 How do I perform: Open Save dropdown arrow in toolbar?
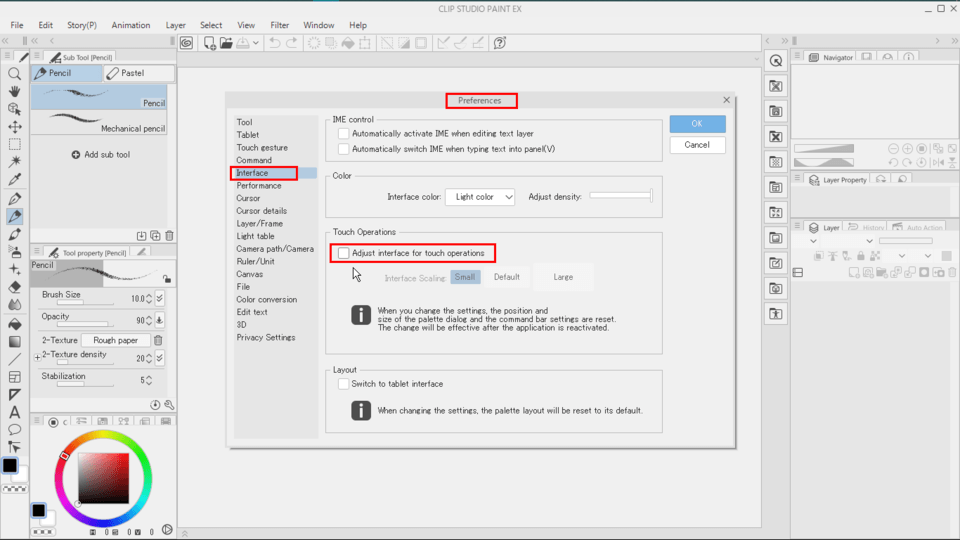(256, 43)
